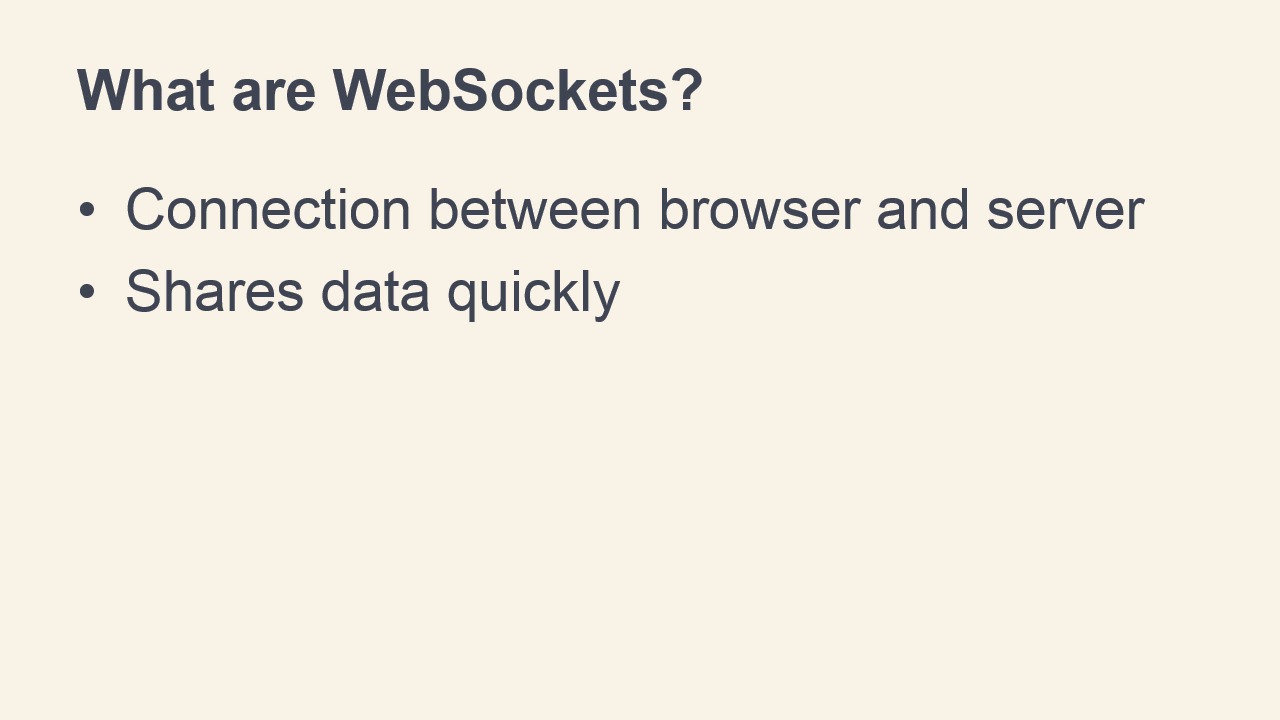
Task: Click the empty slide area below the bullets
Action: tap(640, 520)
